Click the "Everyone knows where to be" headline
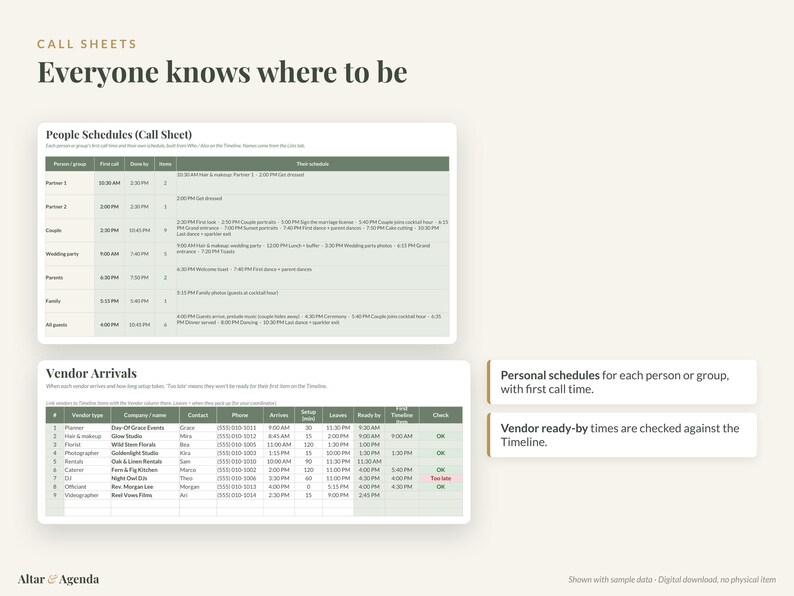This screenshot has height=596, width=794. [222, 71]
